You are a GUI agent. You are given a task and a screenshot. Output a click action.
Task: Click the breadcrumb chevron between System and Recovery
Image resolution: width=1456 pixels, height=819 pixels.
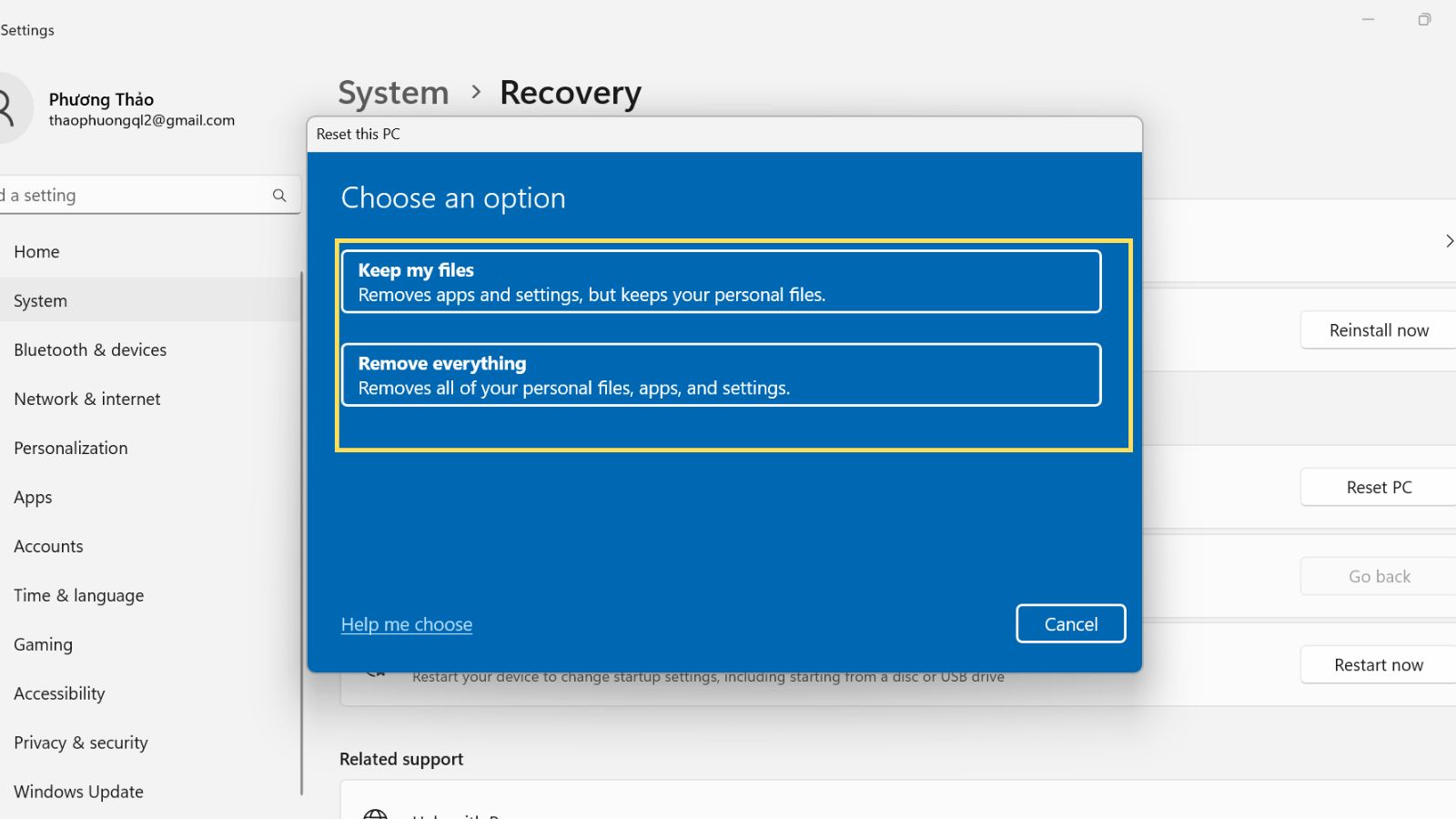475,92
